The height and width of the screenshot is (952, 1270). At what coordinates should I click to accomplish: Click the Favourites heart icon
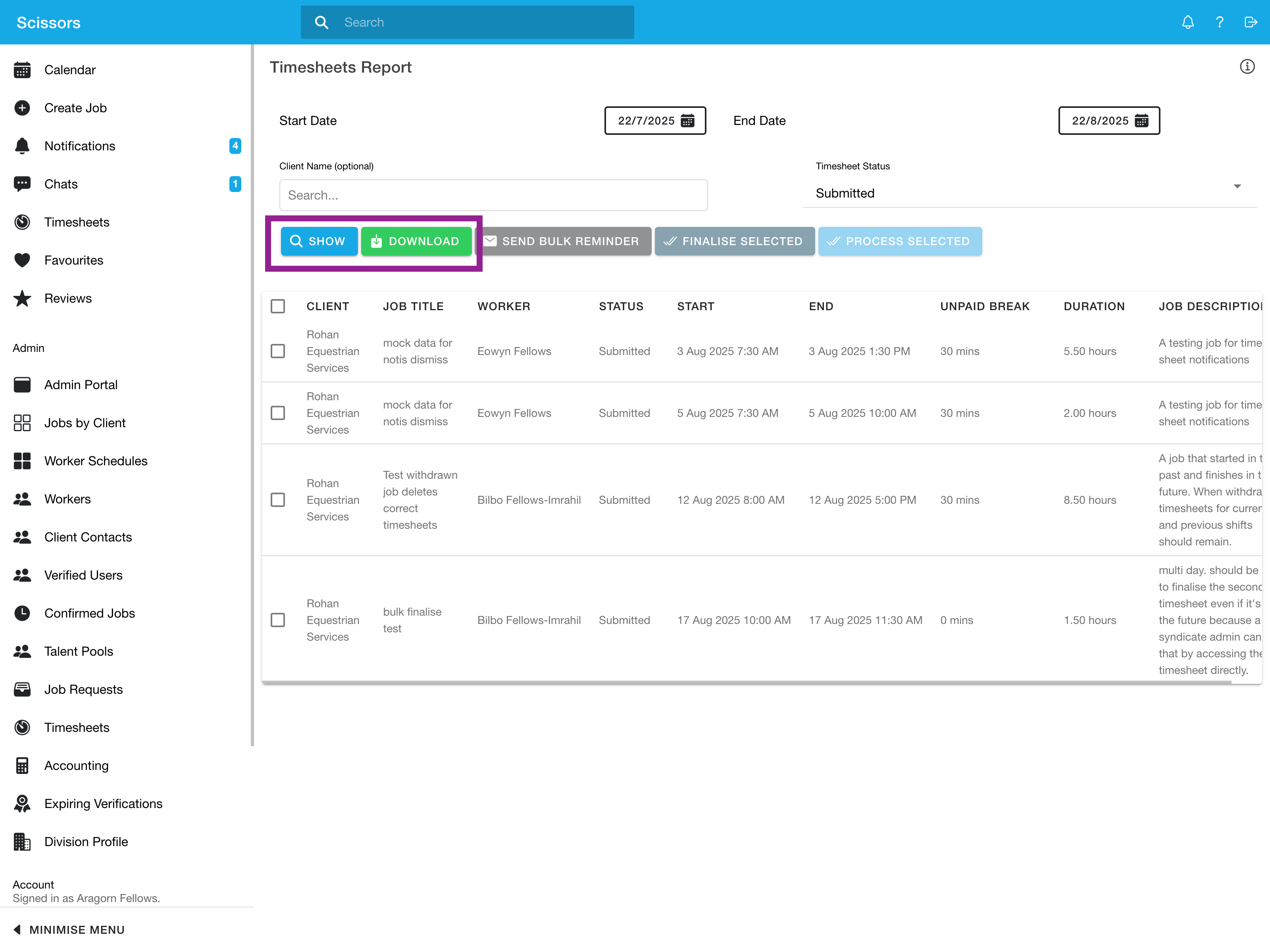coord(22,261)
